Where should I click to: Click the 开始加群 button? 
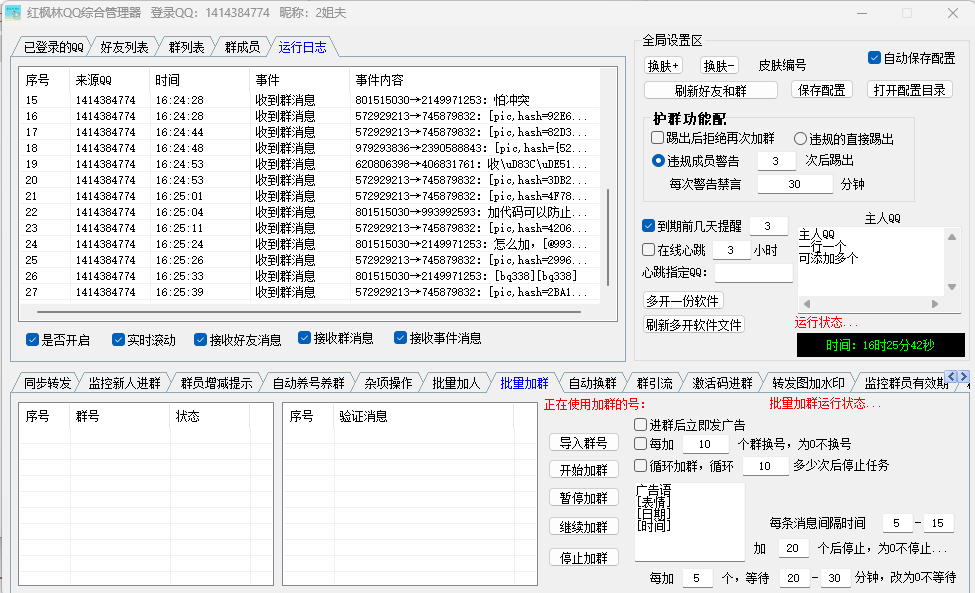pyautogui.click(x=583, y=470)
